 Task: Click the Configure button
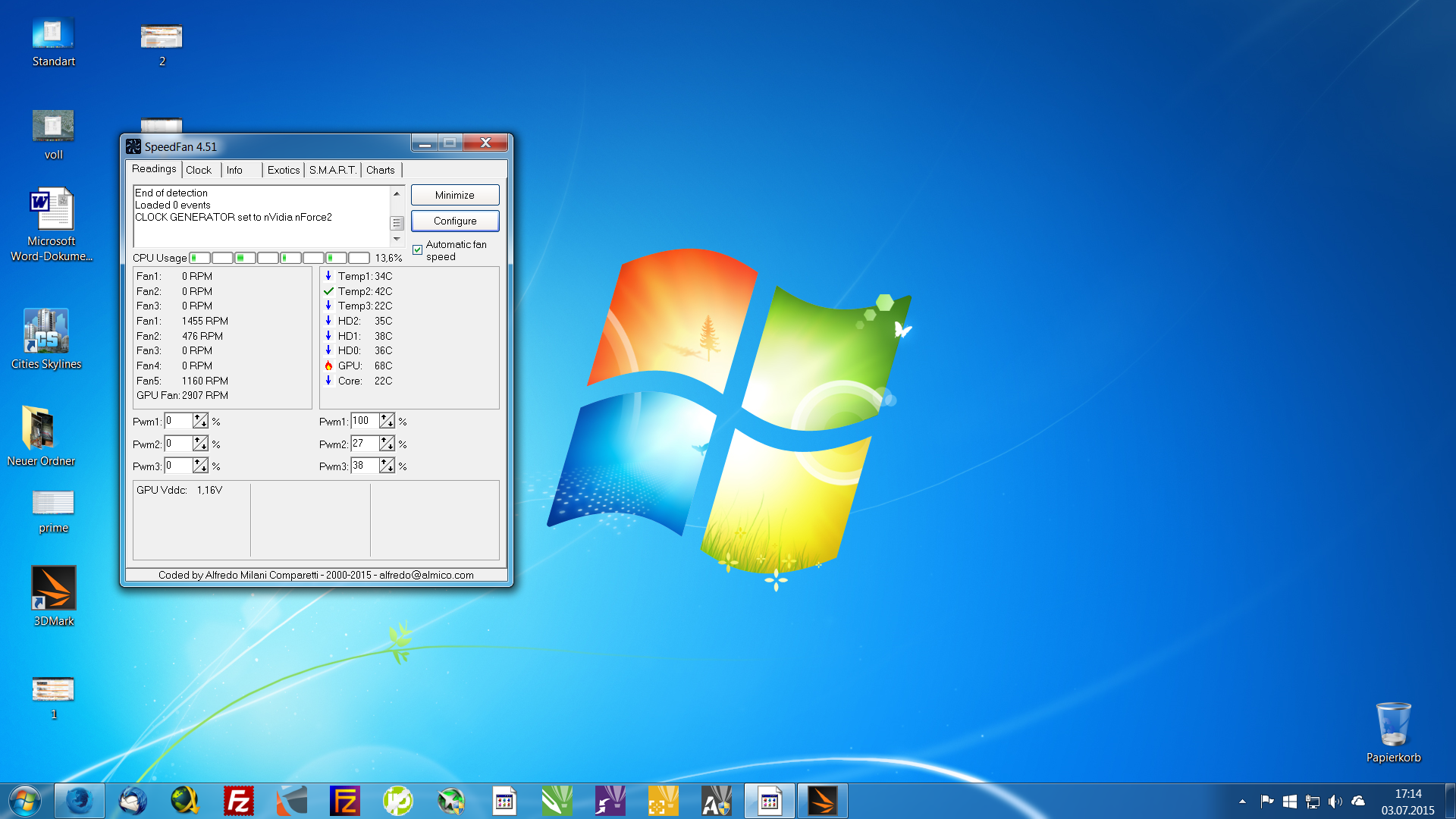pos(455,221)
